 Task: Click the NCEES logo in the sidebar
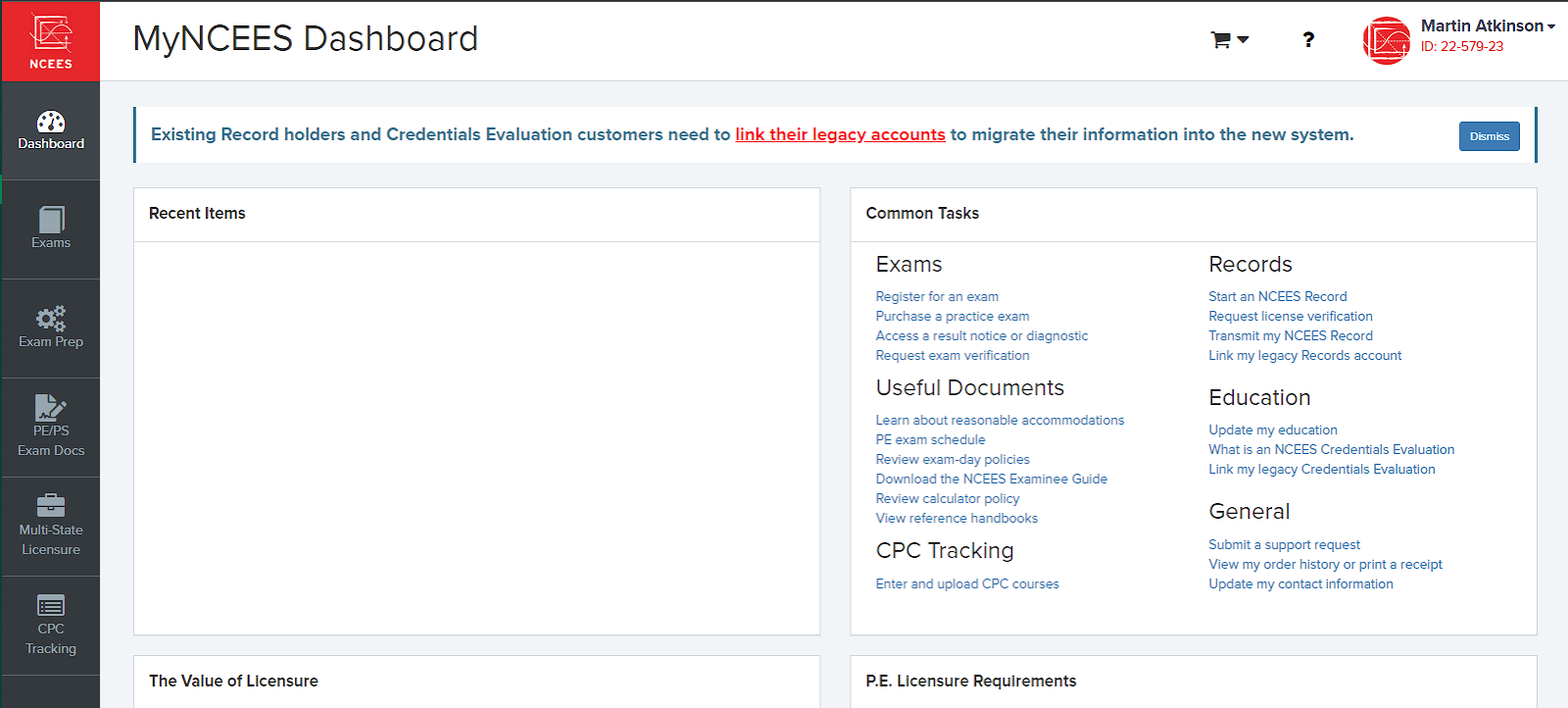51,41
